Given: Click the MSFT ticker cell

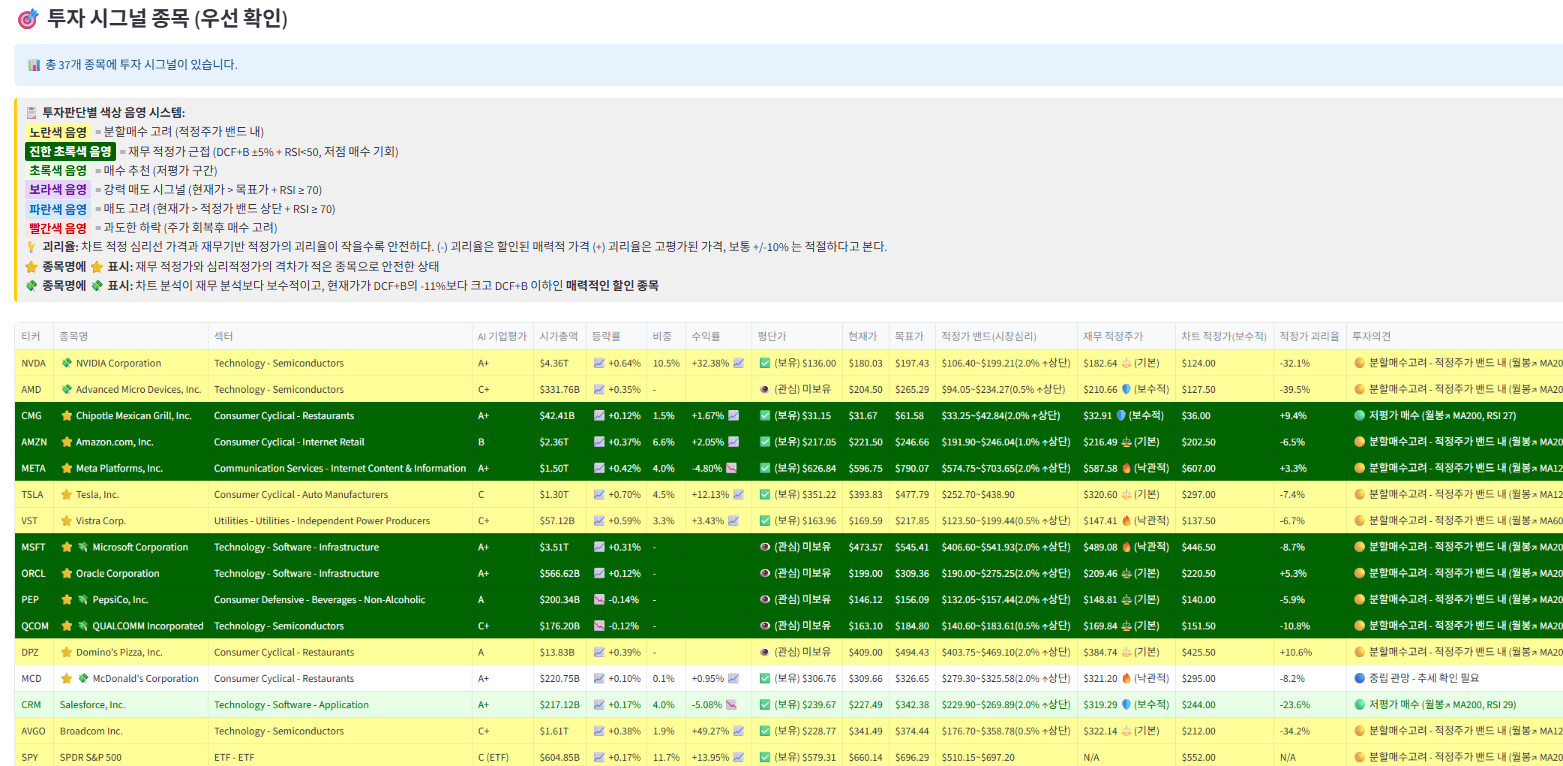Looking at the screenshot, I should tap(33, 547).
